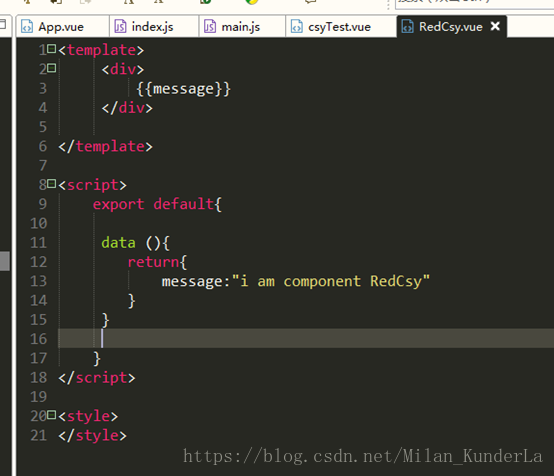Switch to the csyTest.vue tab

pos(341,27)
